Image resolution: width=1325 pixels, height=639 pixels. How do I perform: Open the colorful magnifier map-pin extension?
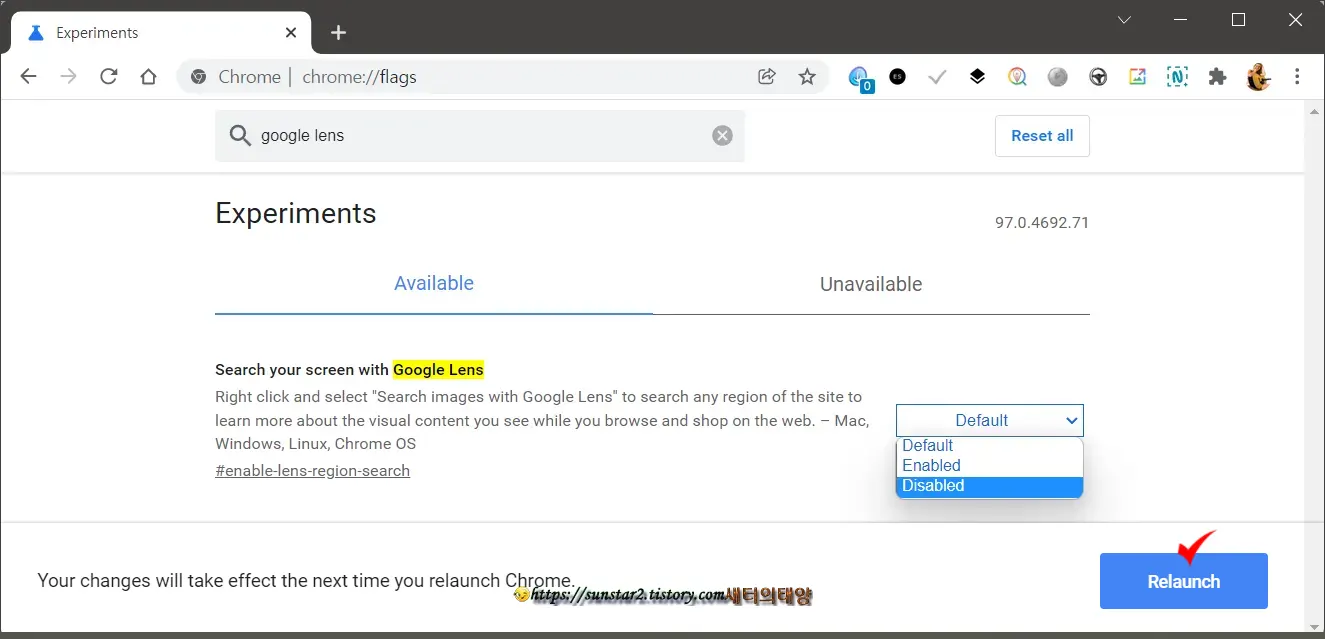[1017, 77]
